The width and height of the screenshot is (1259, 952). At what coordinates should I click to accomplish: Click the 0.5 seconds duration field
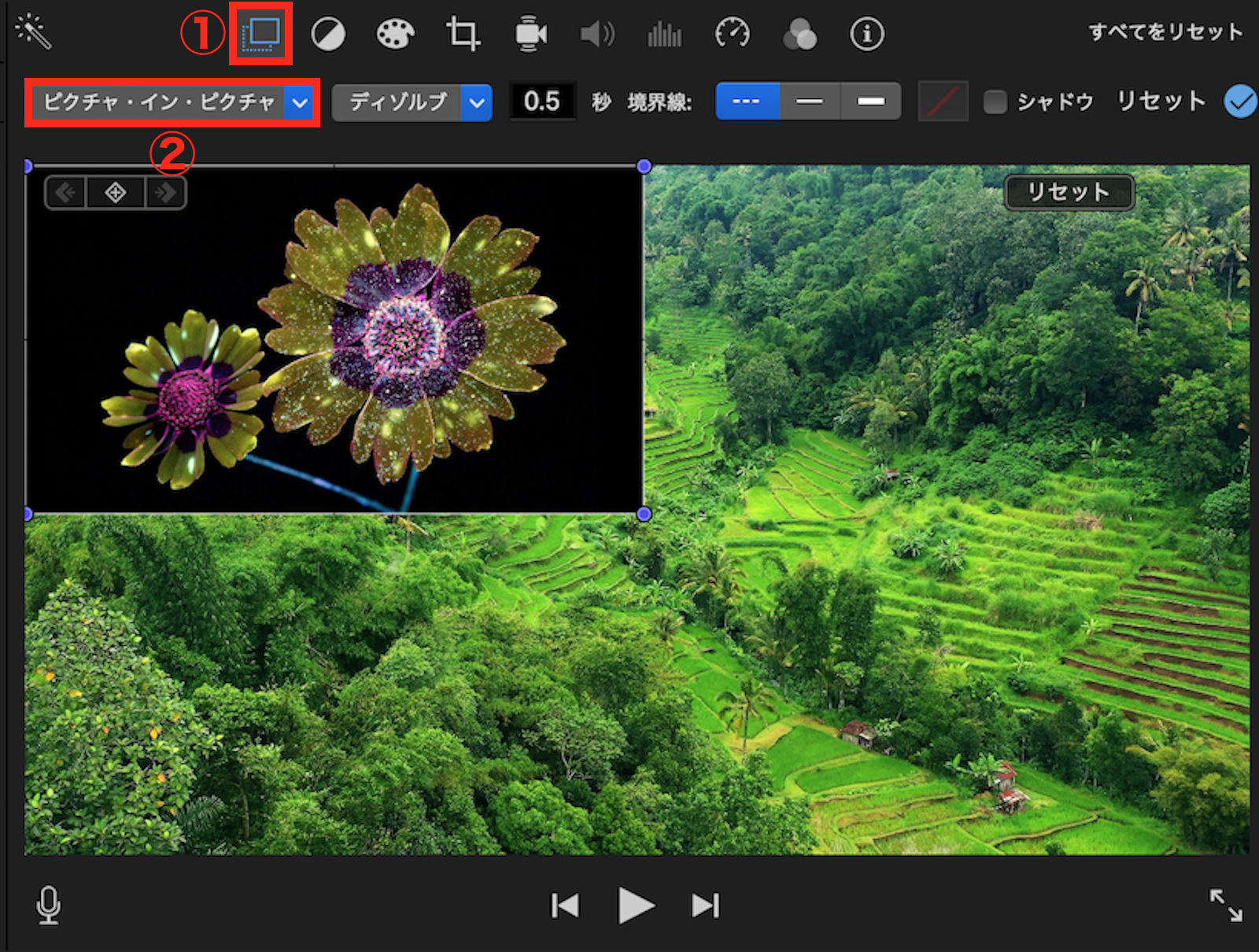pyautogui.click(x=542, y=101)
